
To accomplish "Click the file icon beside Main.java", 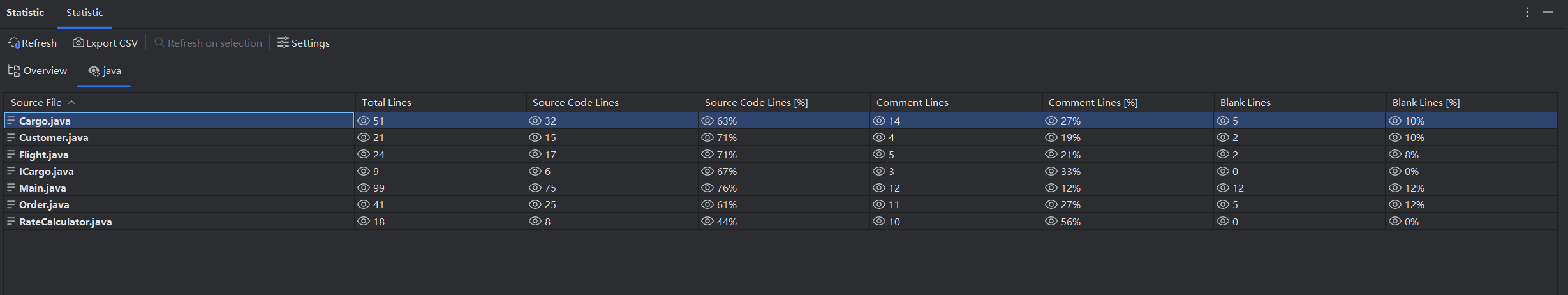I will coord(11,188).
